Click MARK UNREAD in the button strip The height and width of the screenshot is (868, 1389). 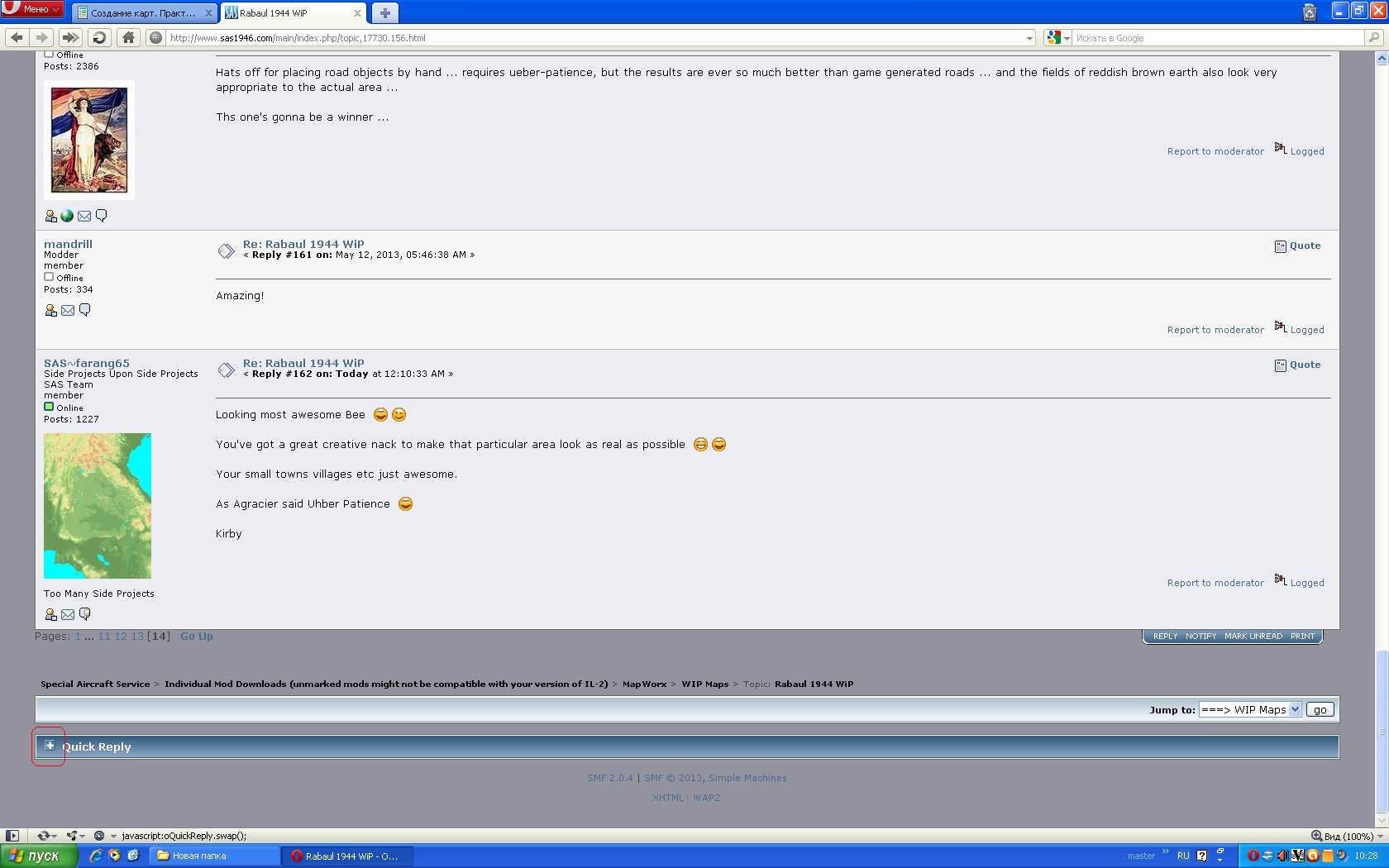click(x=1253, y=637)
